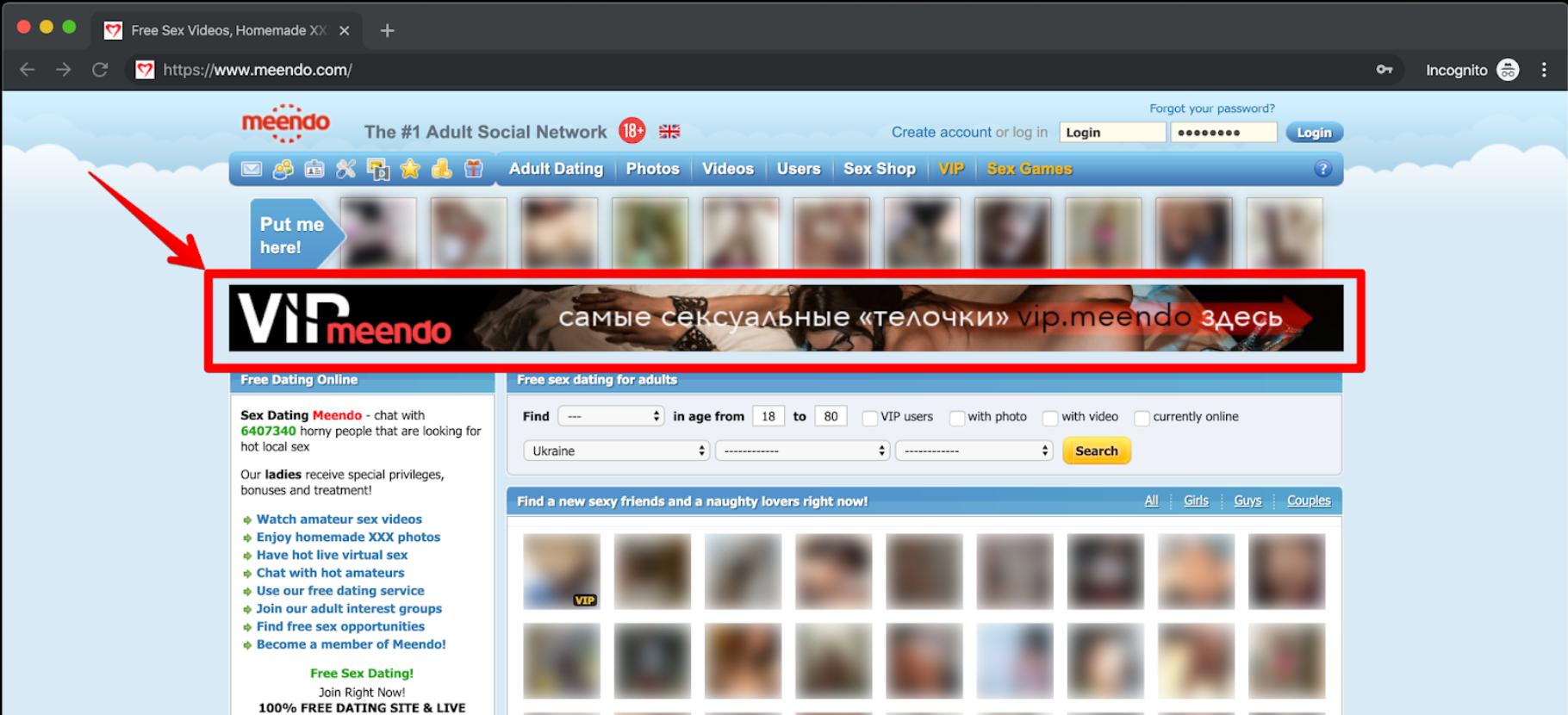Open the region dropdown next to Ukraine

coord(802,451)
